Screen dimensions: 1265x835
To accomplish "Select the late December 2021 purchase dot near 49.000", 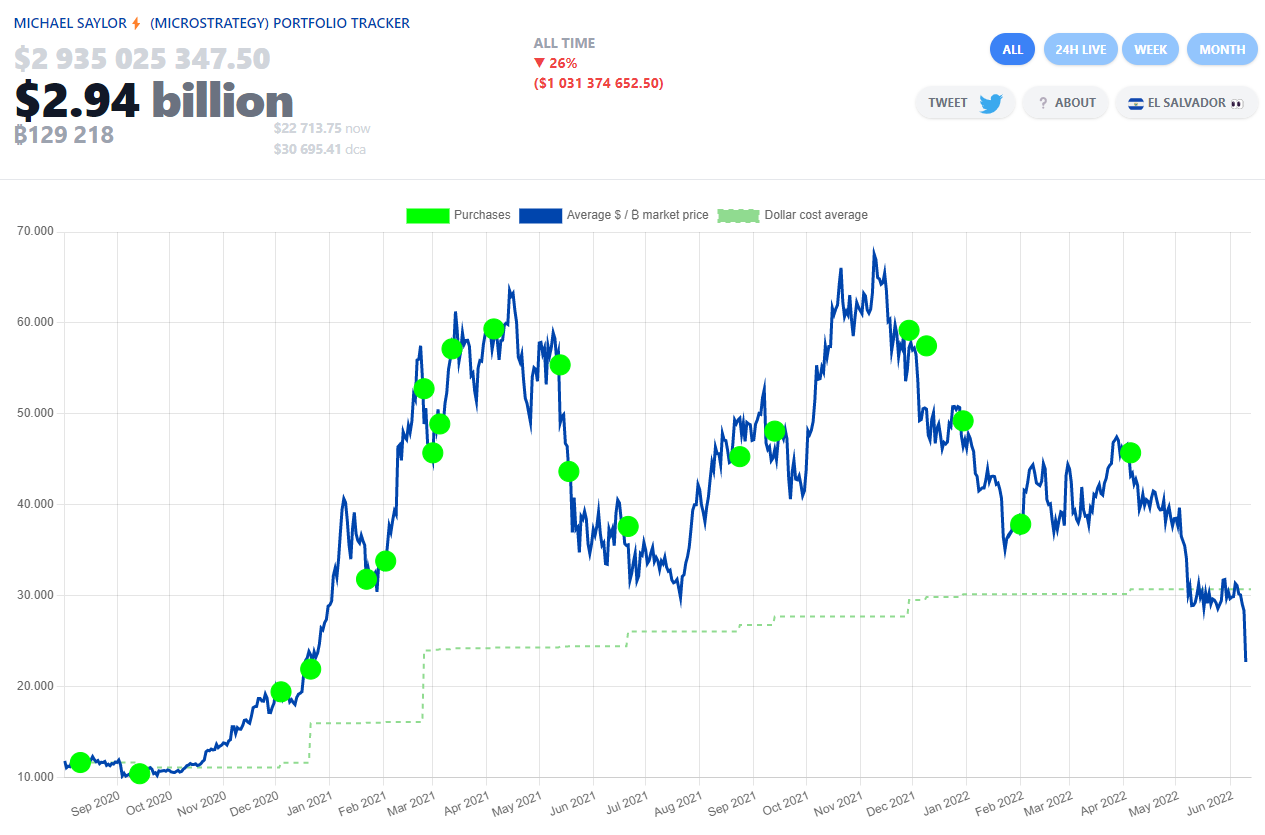I will tap(963, 421).
